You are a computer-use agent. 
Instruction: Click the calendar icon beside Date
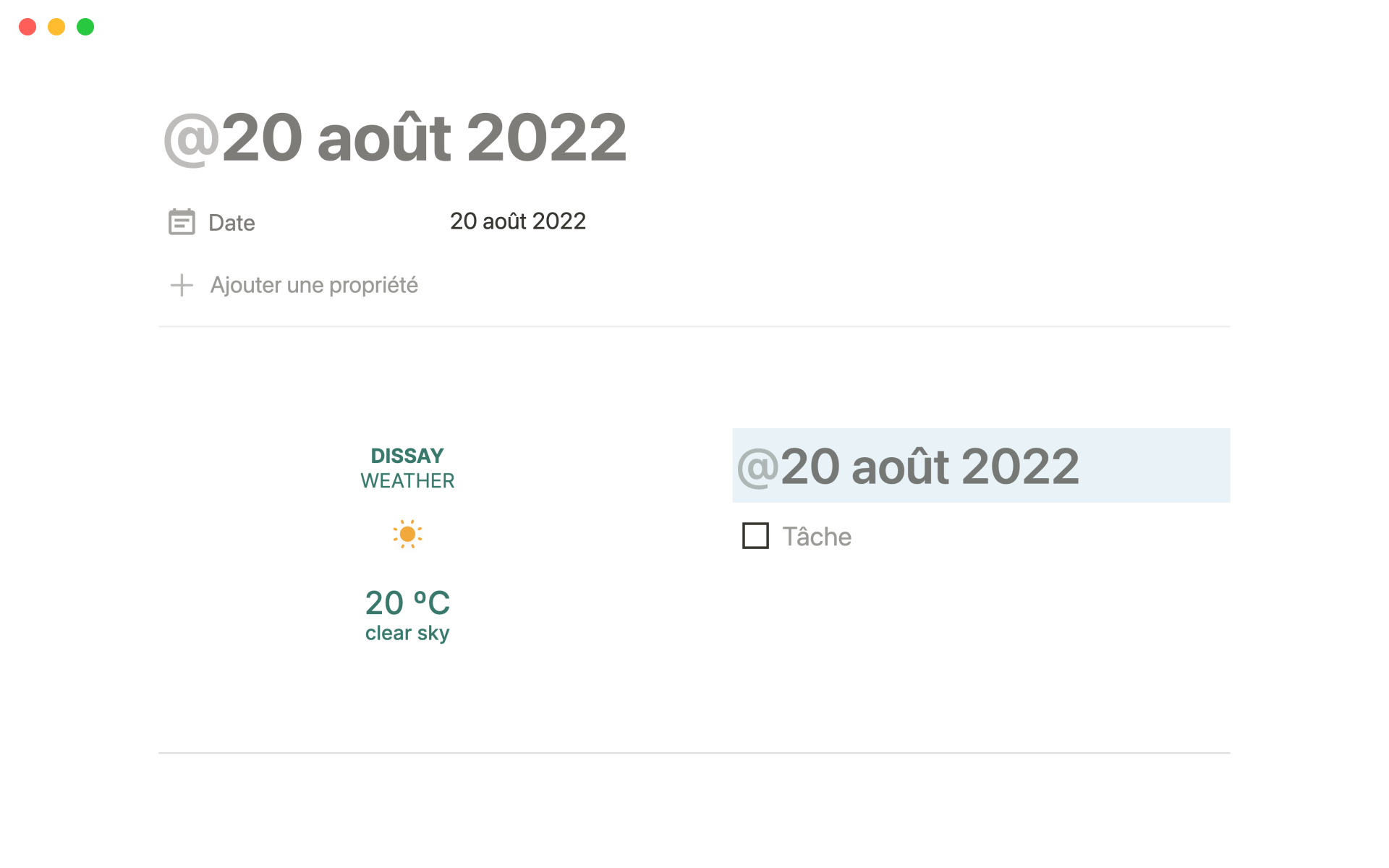click(182, 222)
